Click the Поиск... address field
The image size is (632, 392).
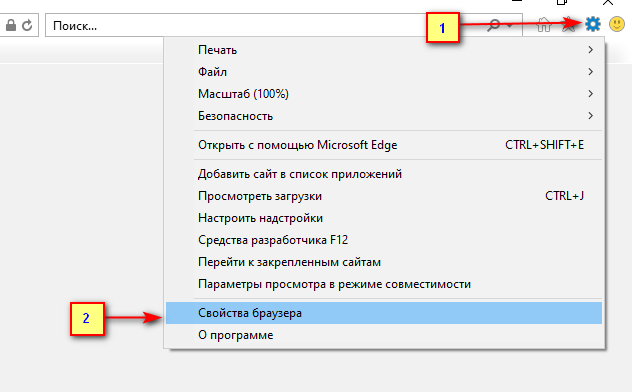pyautogui.click(x=266, y=25)
